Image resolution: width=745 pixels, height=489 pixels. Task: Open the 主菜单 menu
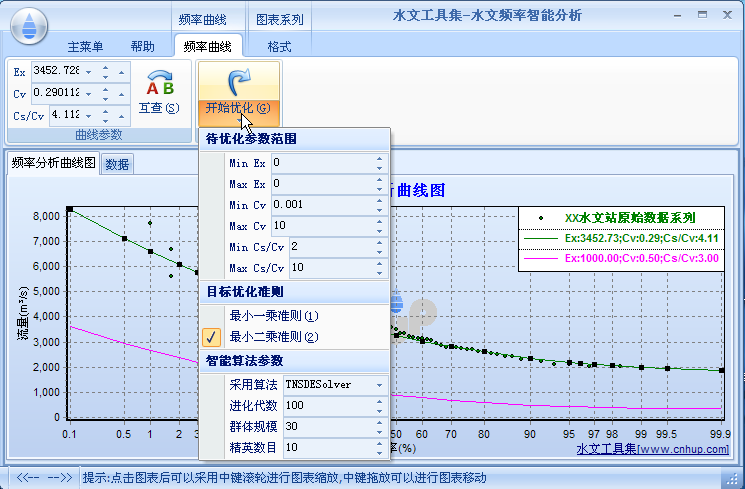click(89, 47)
